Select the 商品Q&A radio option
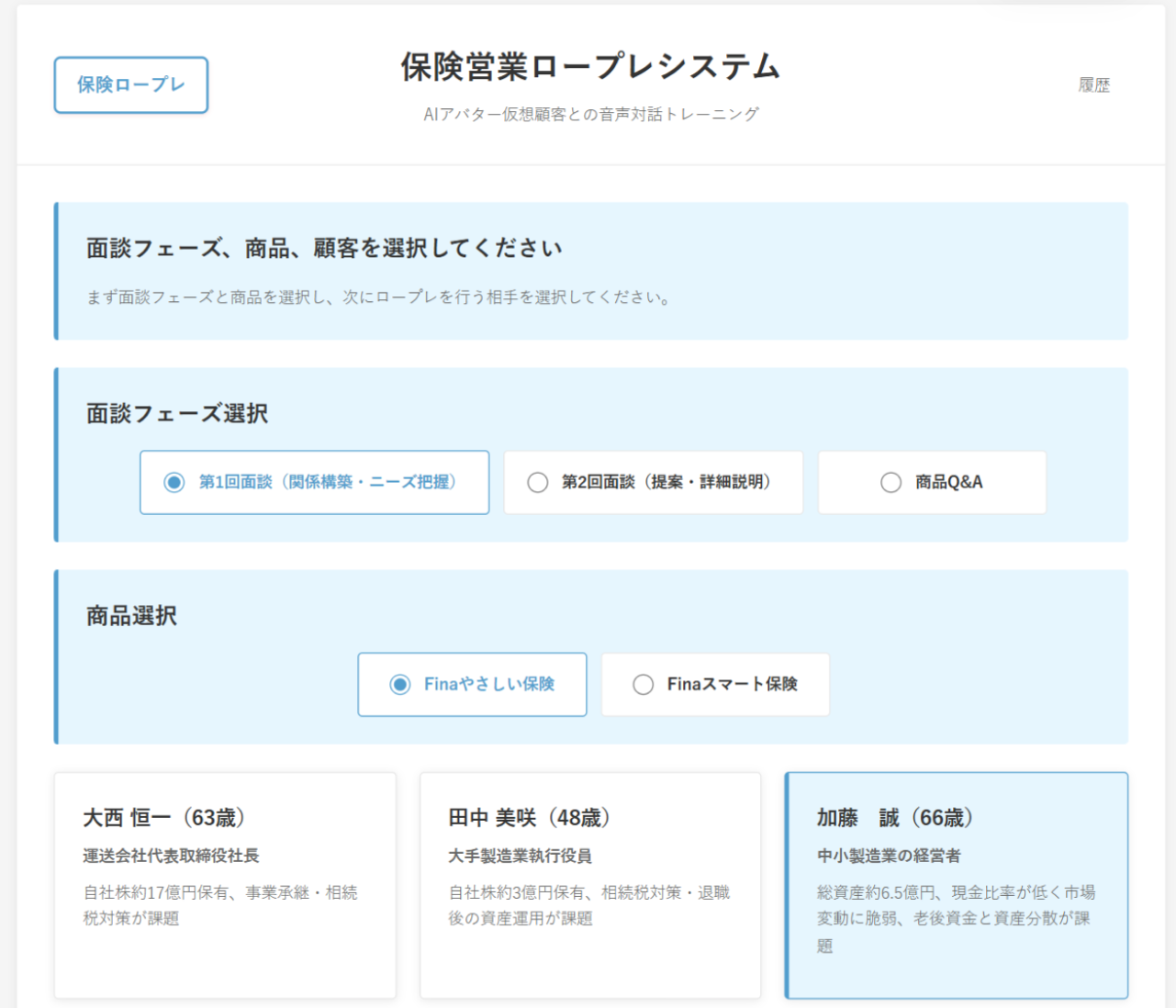Image resolution: width=1176 pixels, height=1008 pixels. click(x=932, y=482)
